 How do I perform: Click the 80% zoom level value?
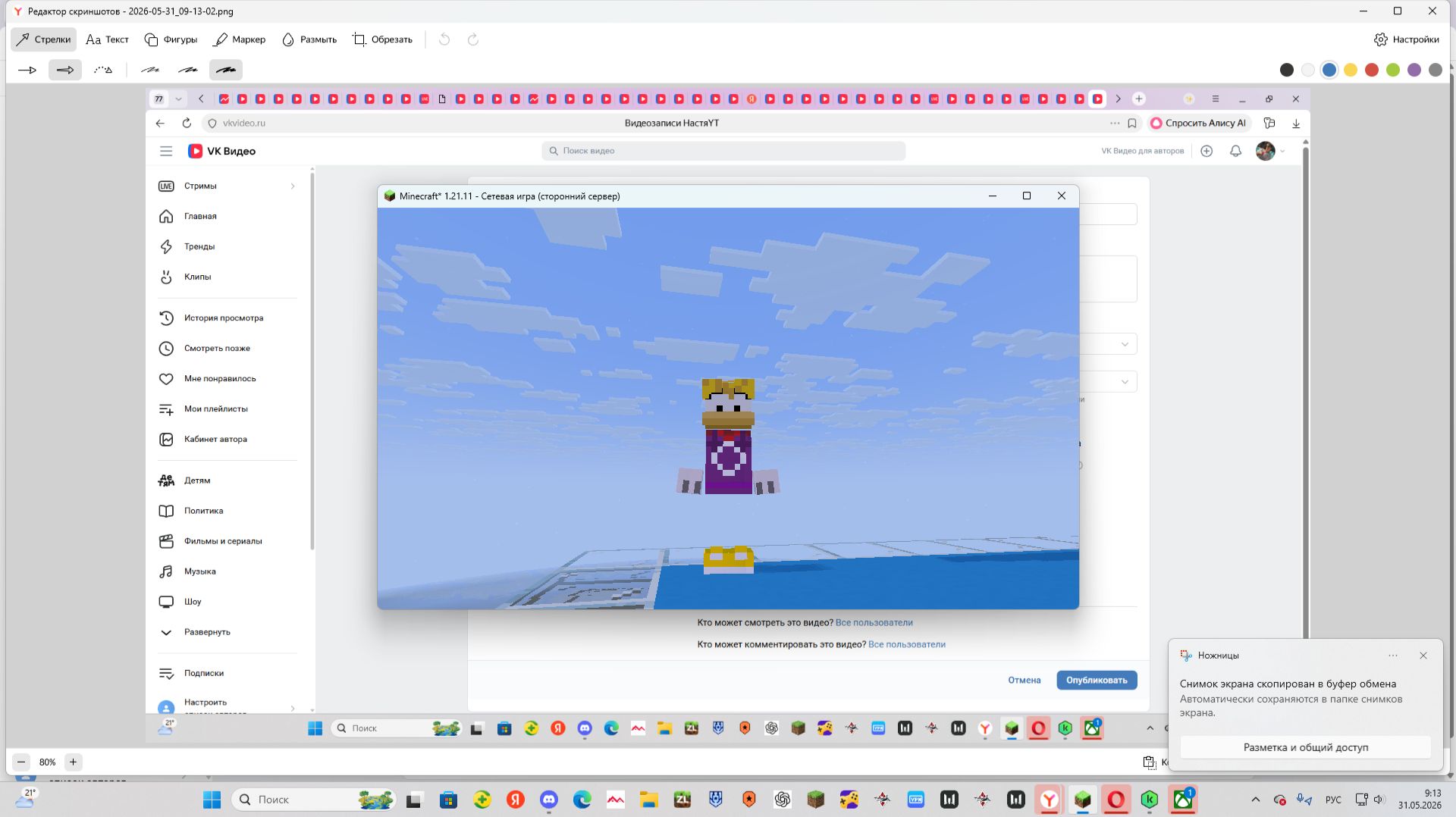47,762
